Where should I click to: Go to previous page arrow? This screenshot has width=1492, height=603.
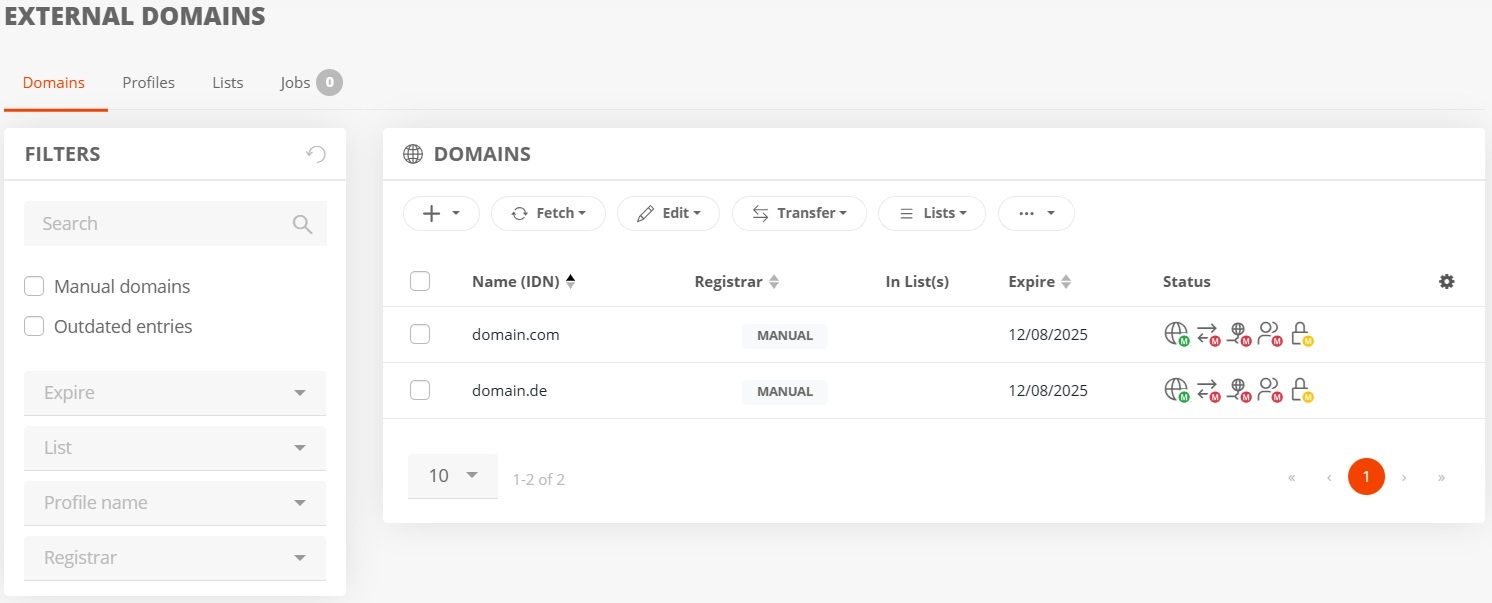click(x=1329, y=478)
